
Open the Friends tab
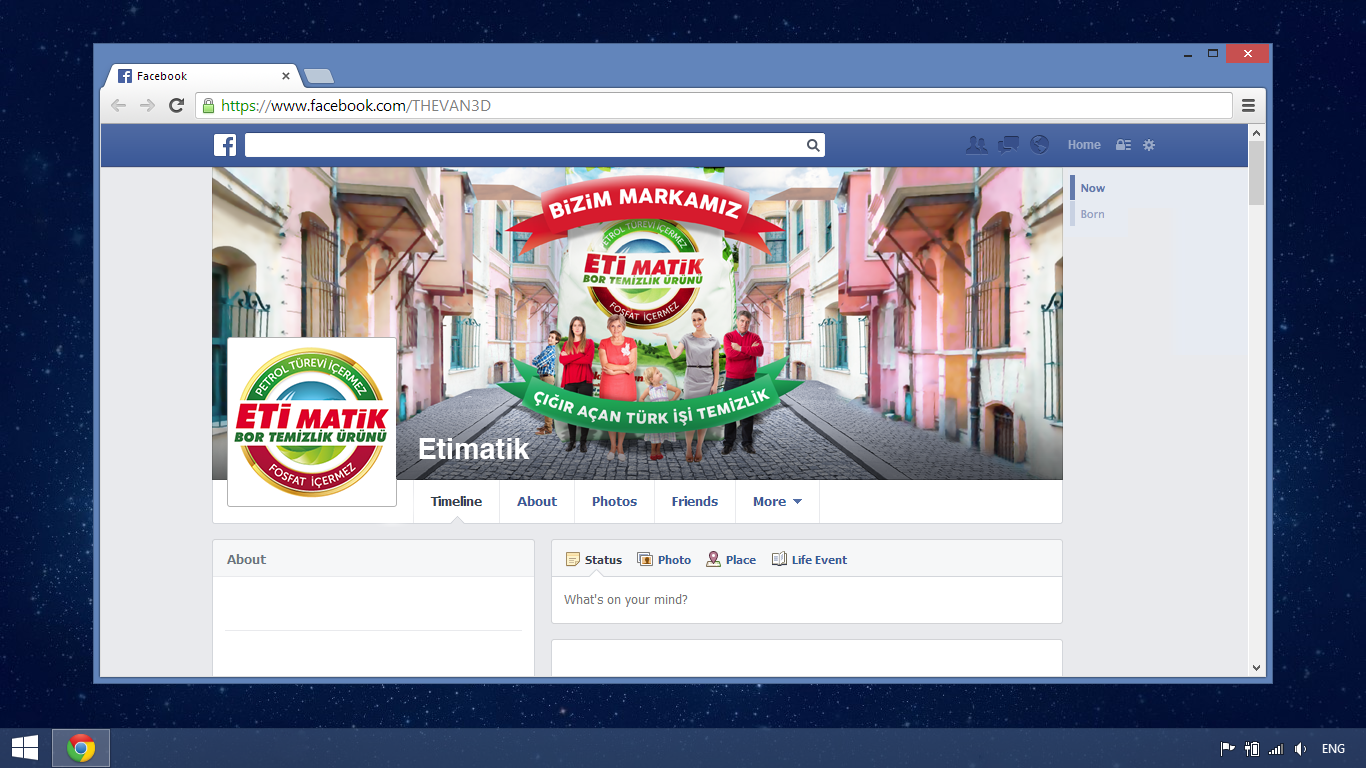(695, 502)
